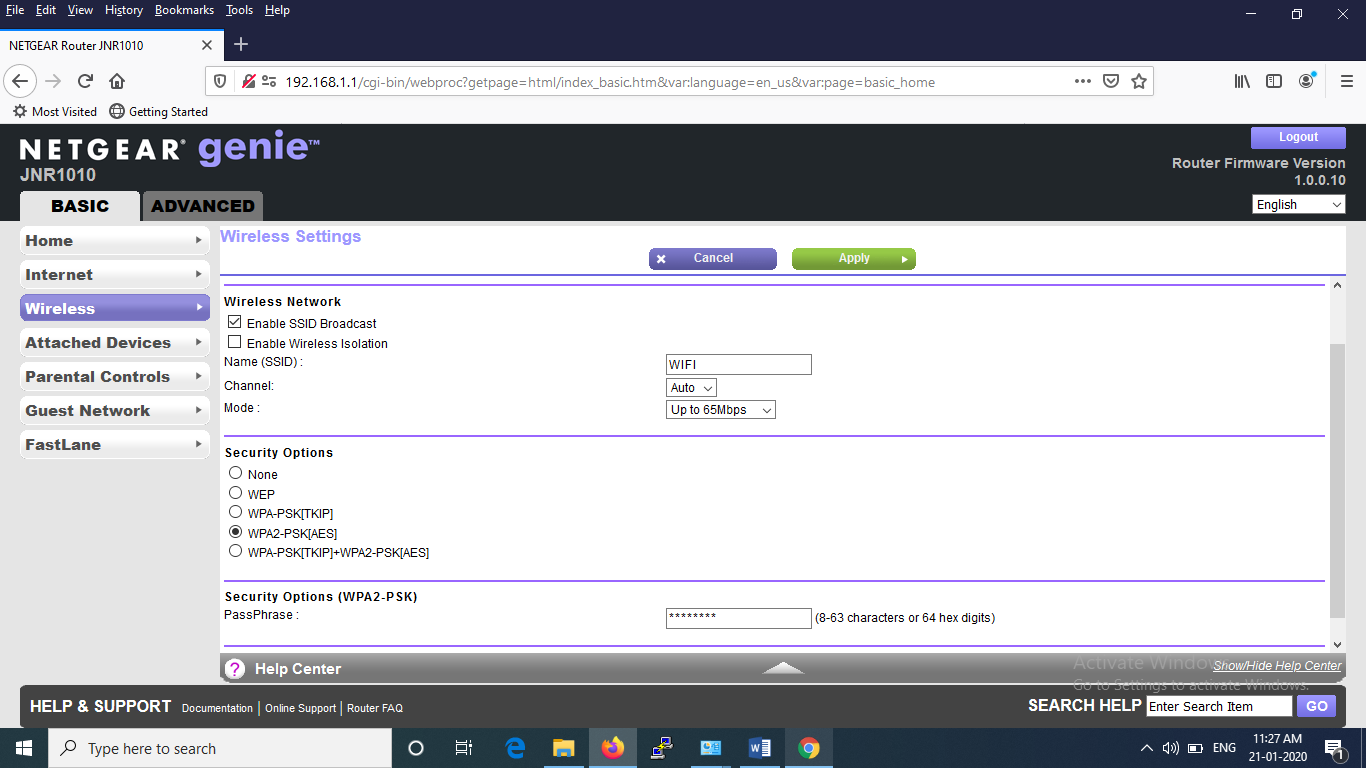Open Guest Network in the sidebar

pyautogui.click(x=115, y=410)
